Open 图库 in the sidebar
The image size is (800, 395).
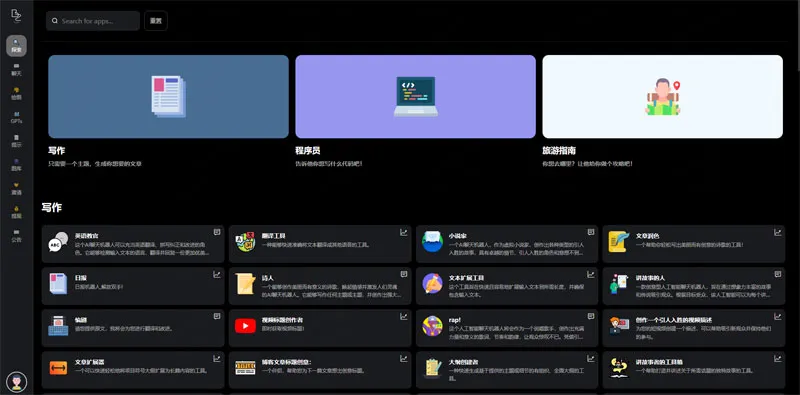(16, 165)
